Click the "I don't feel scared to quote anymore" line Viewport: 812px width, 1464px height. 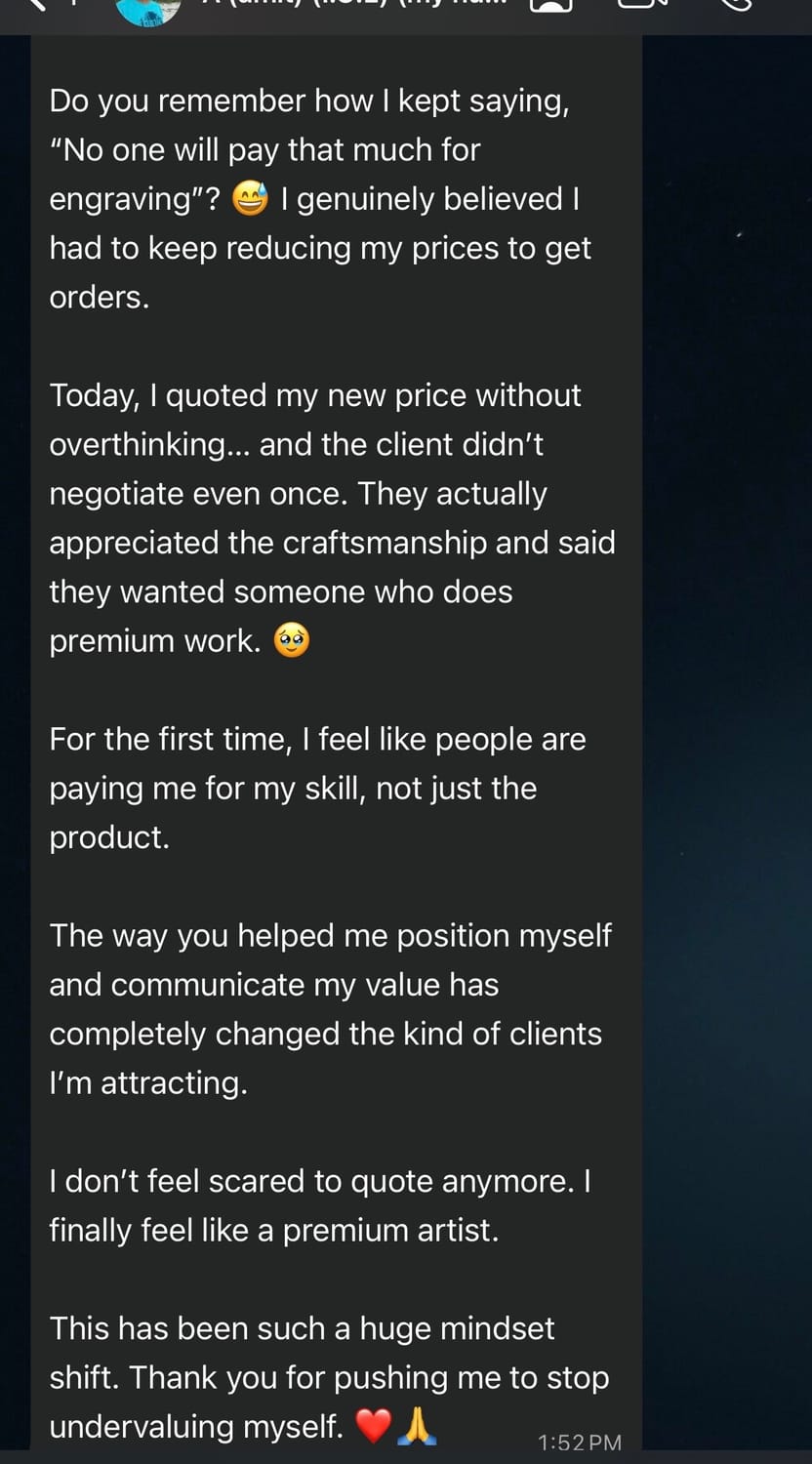[320, 1181]
